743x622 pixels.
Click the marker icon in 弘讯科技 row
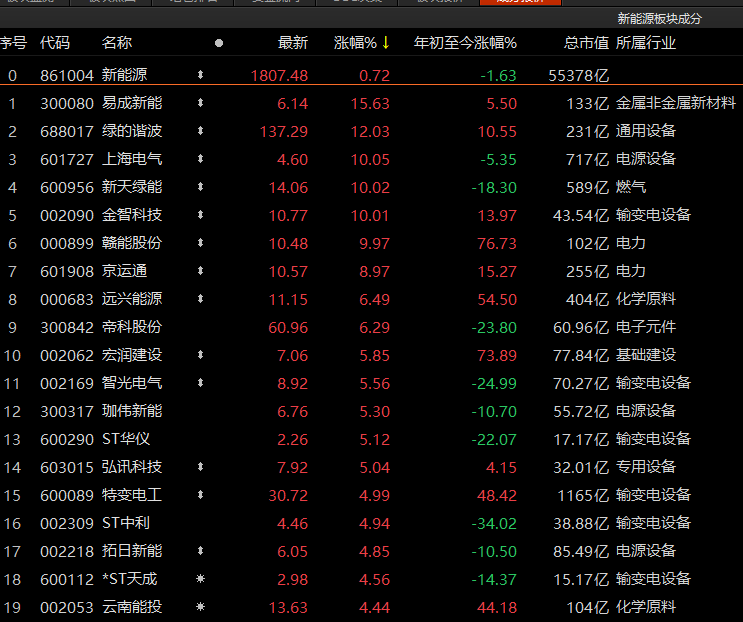click(200, 467)
